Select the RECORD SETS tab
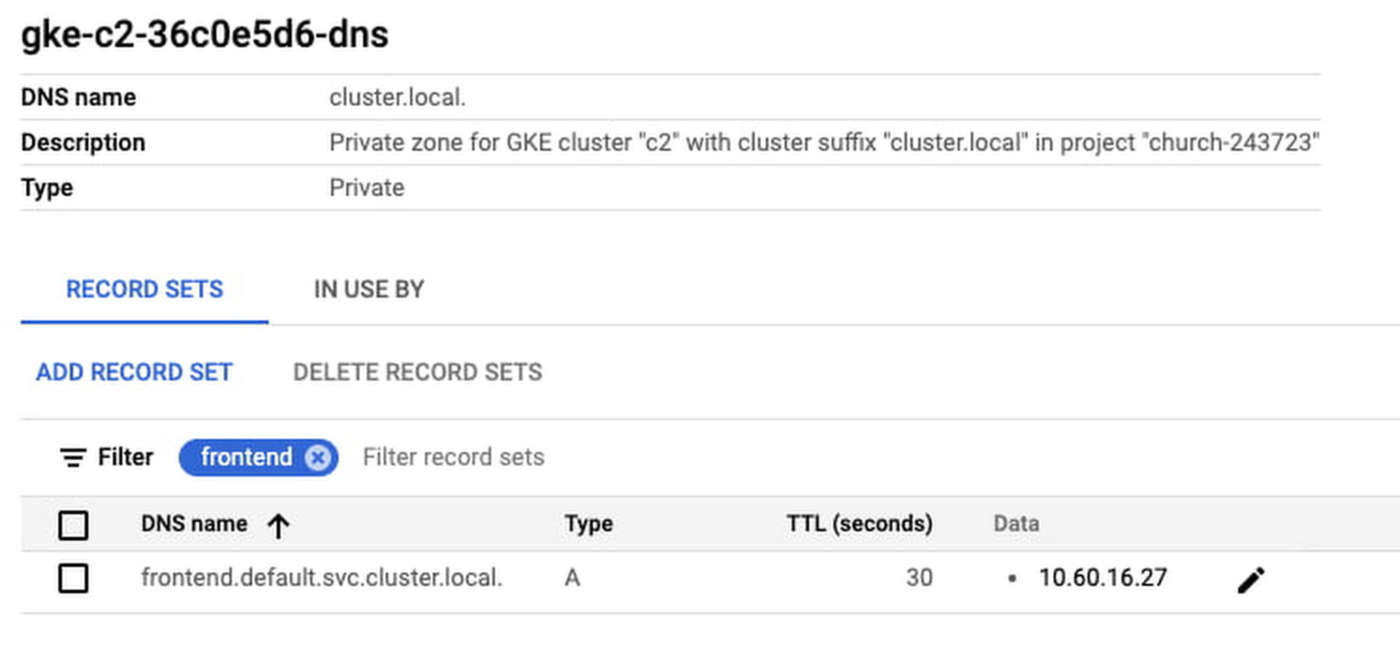The image size is (1400, 648). click(145, 289)
